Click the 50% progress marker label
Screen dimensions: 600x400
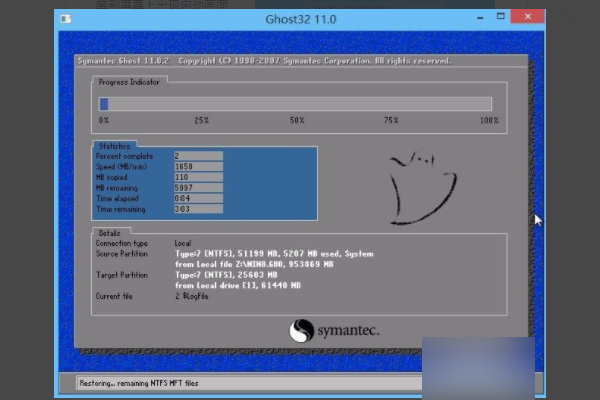[297, 120]
